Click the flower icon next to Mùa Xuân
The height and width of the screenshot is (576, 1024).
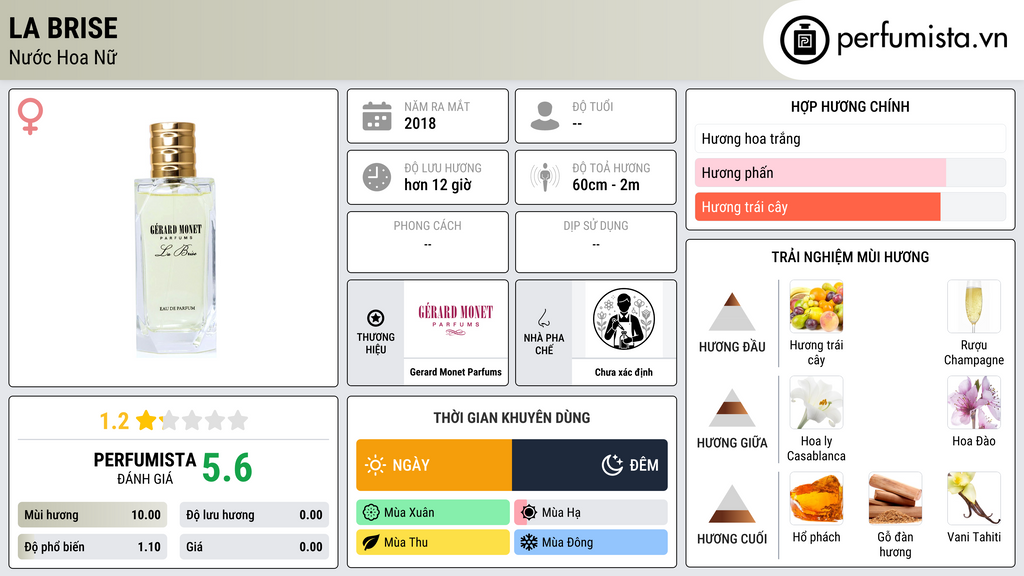coord(371,513)
